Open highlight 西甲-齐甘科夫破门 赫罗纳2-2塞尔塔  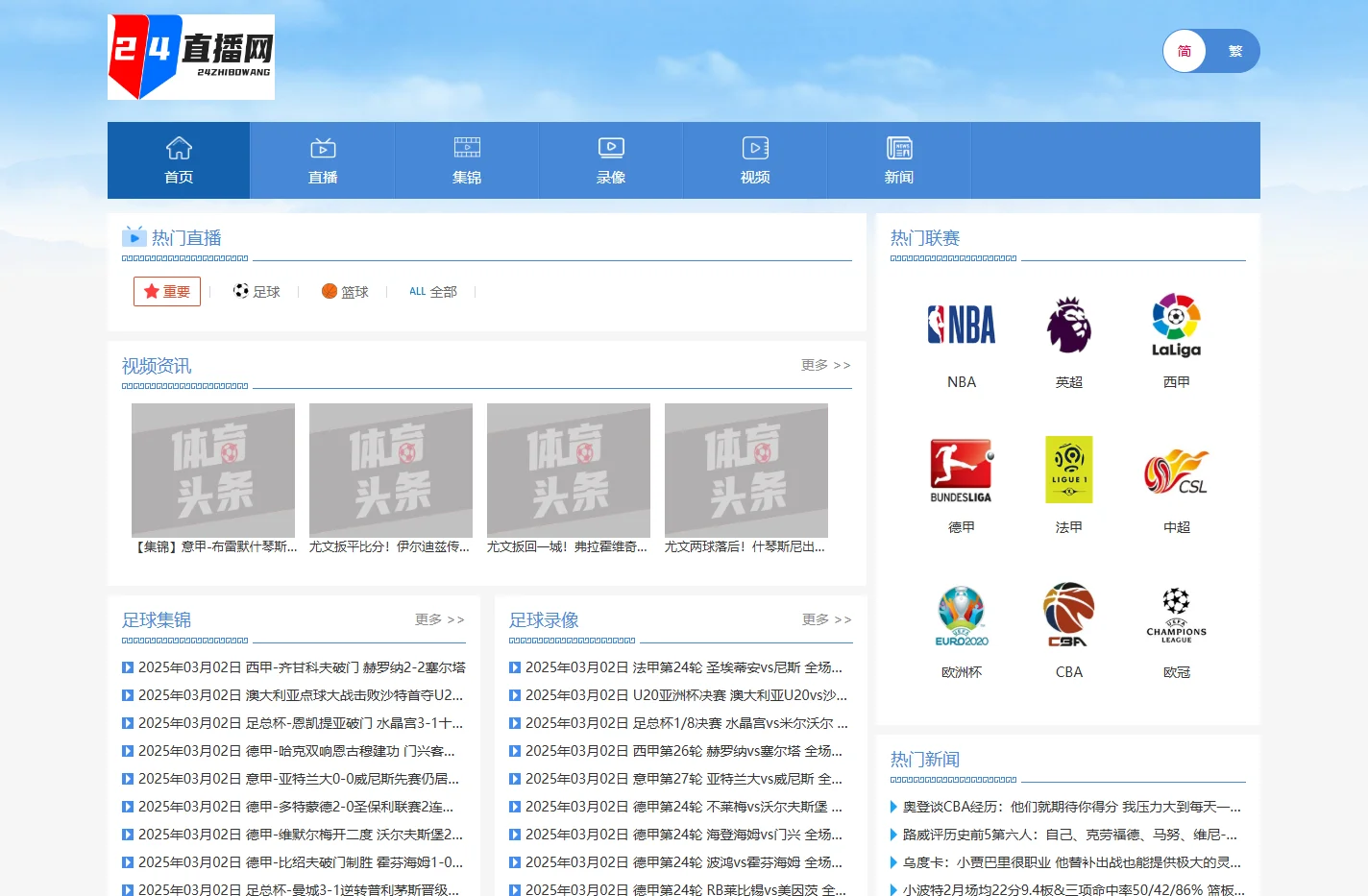tap(302, 666)
